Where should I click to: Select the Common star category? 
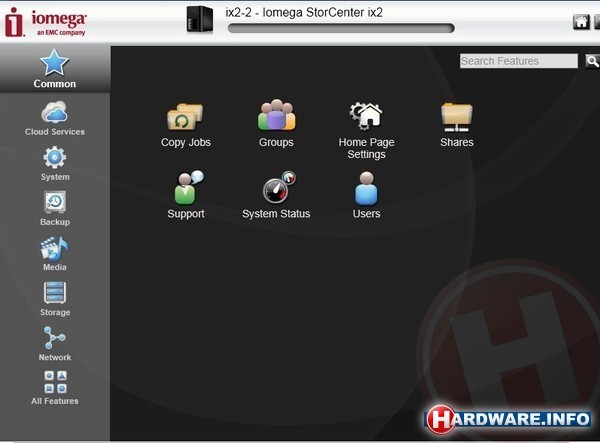(55, 69)
